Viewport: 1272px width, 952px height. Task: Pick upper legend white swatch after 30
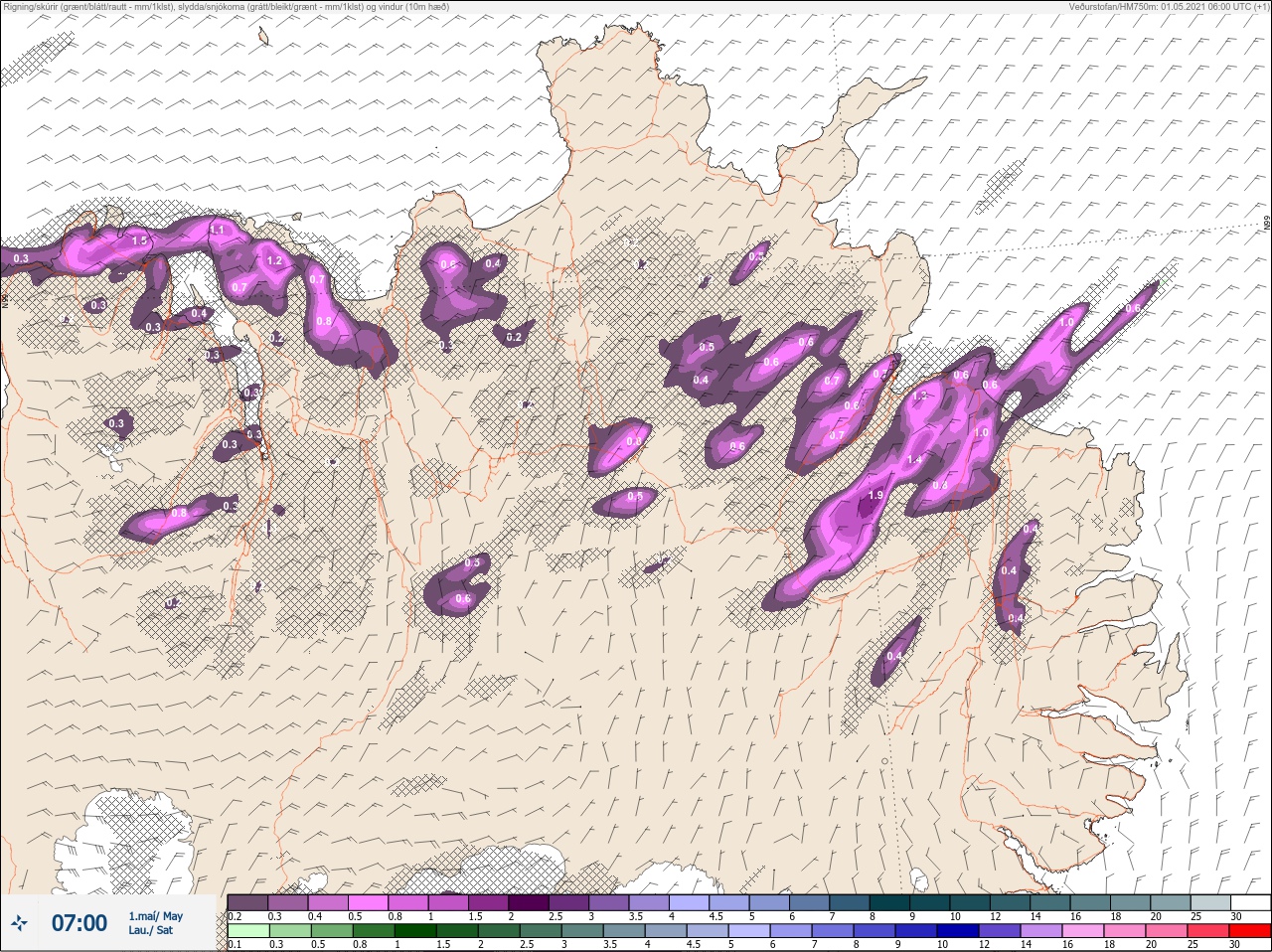tap(1252, 902)
